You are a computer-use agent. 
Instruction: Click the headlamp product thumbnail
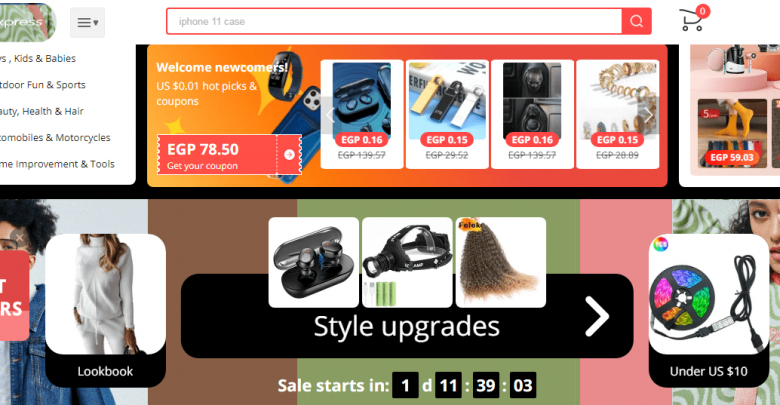(x=407, y=262)
